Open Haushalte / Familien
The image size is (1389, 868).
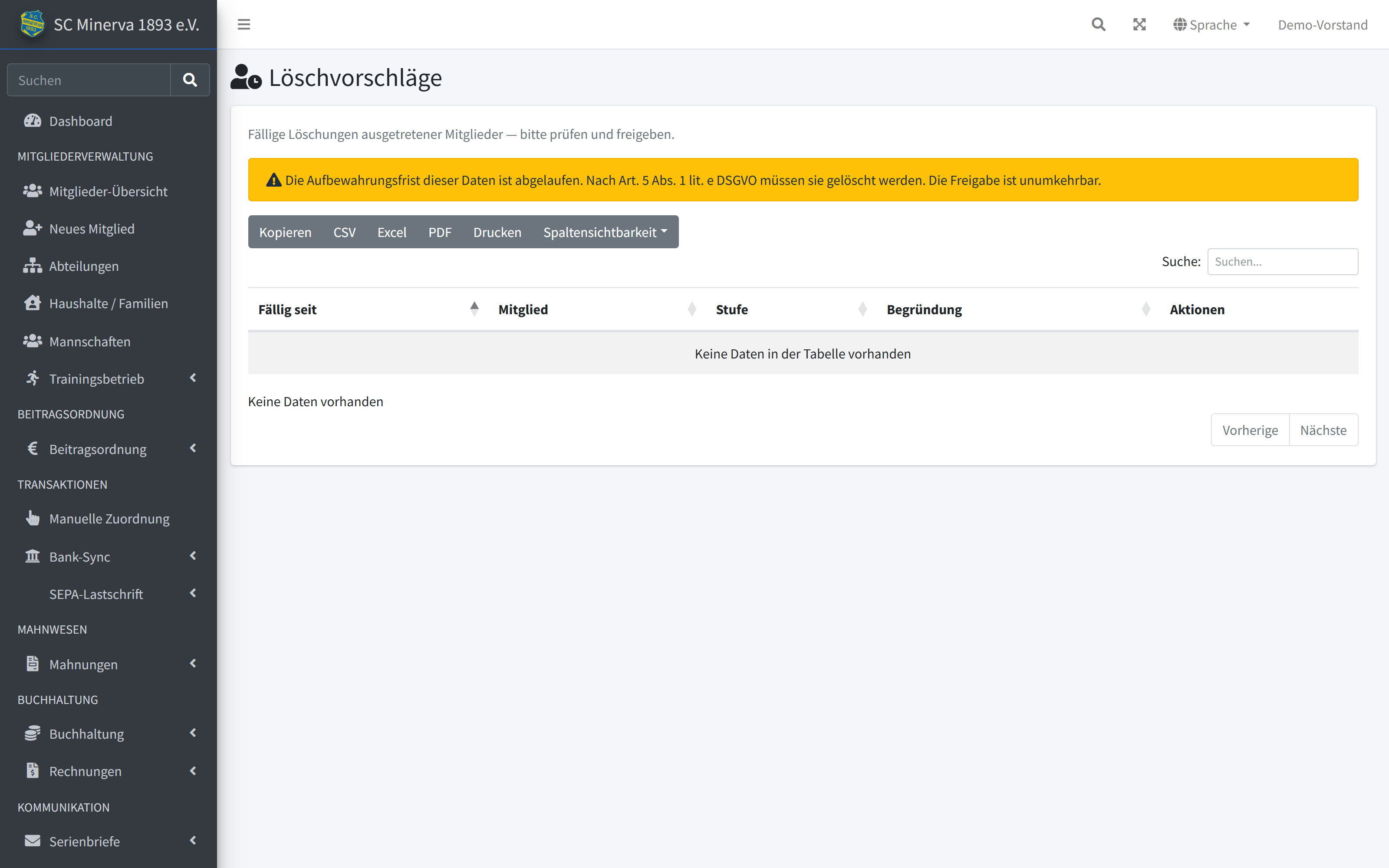click(x=109, y=303)
